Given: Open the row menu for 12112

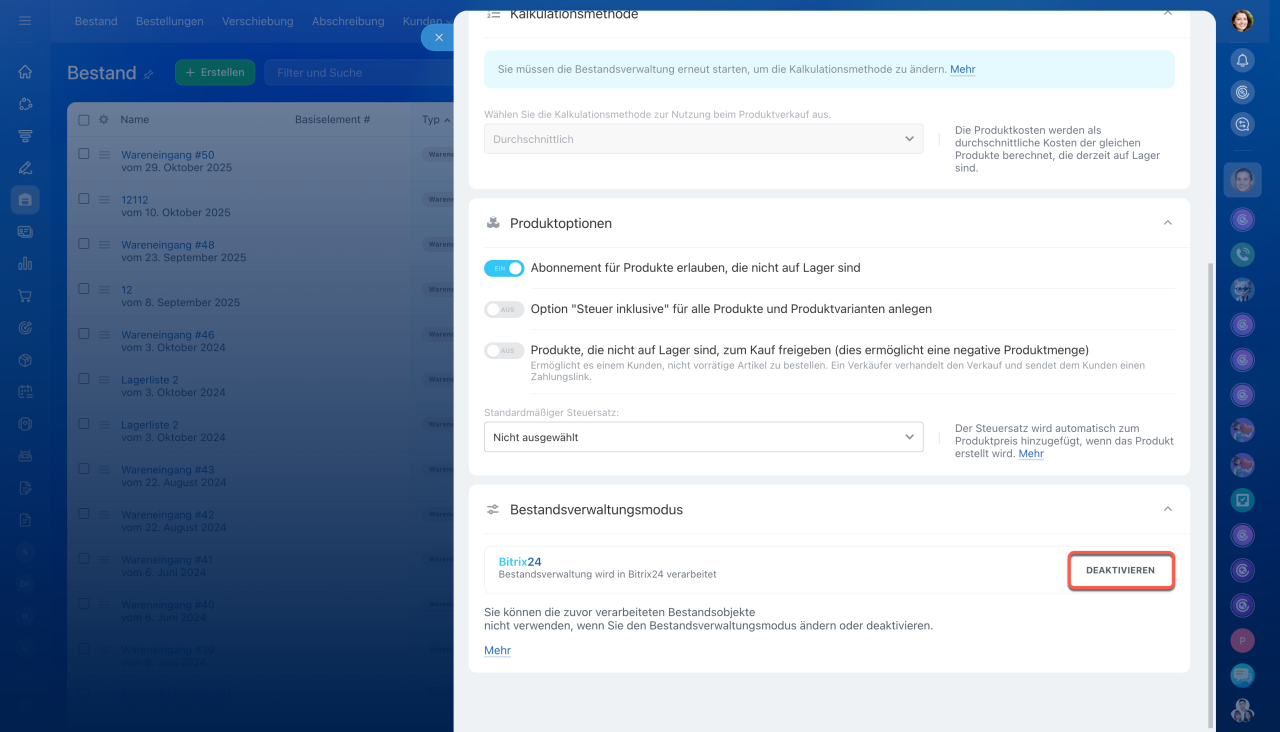Looking at the screenshot, I should pos(103,200).
